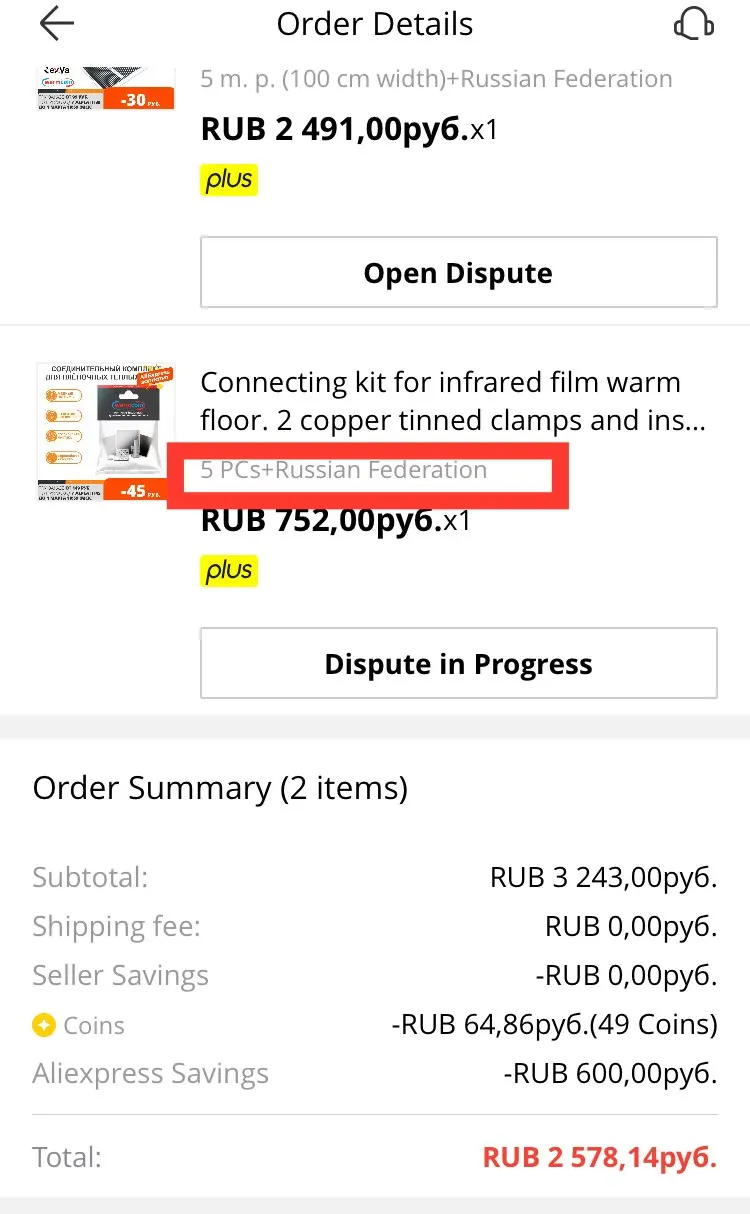This screenshot has height=1214, width=750.
Task: Tap the back arrow icon
Action: pos(56,24)
